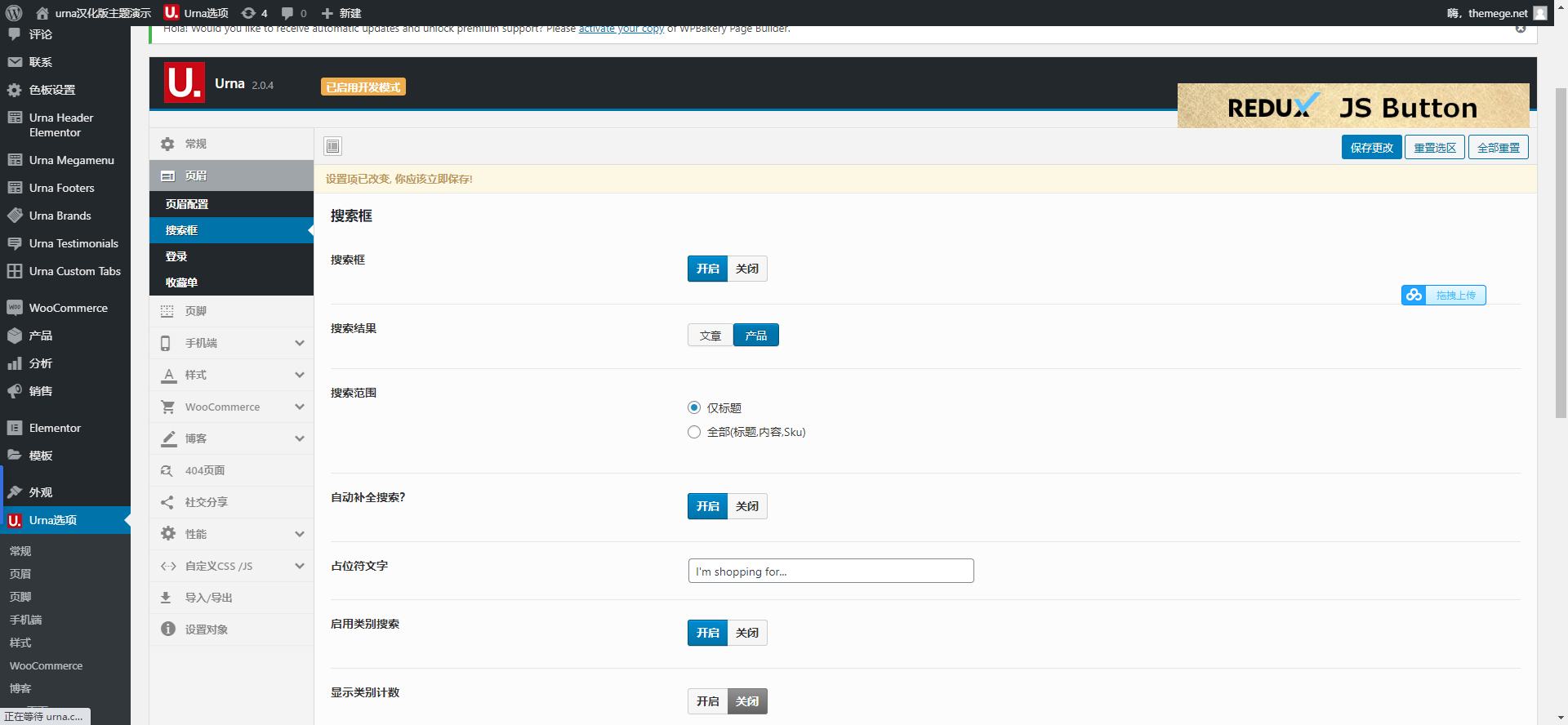Viewport: 1568px width, 725px height.
Task: Turn off the 搜索框 switch via 关闭
Action: (x=746, y=269)
